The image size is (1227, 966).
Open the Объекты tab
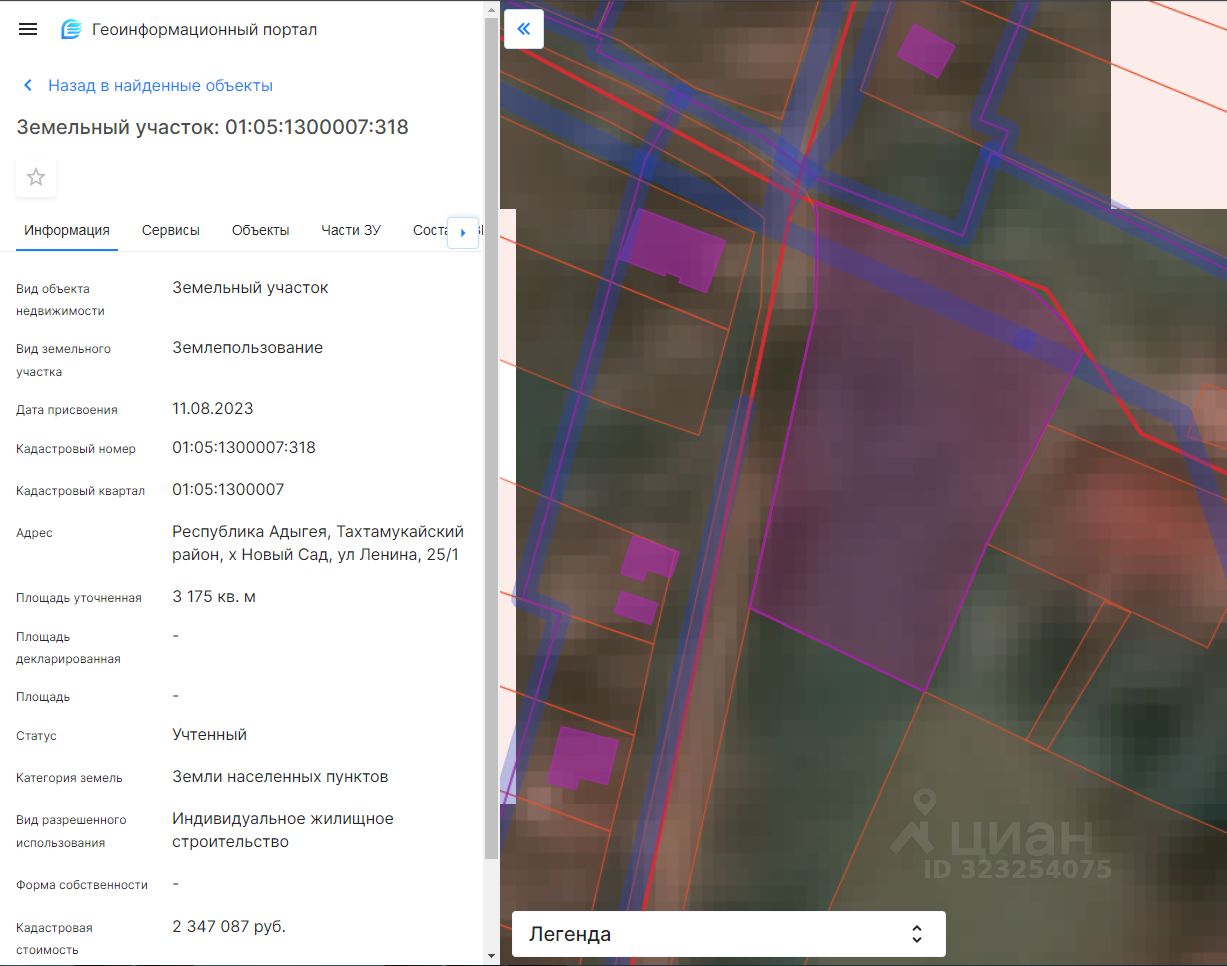260,230
